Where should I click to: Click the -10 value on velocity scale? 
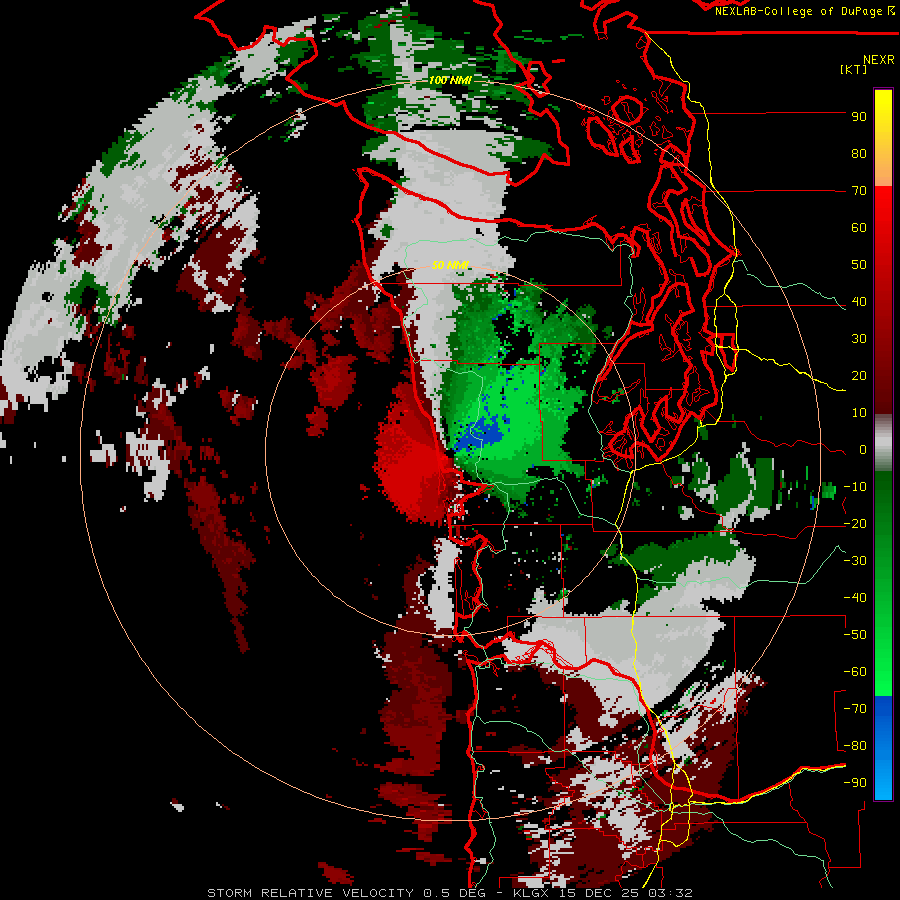[x=855, y=487]
